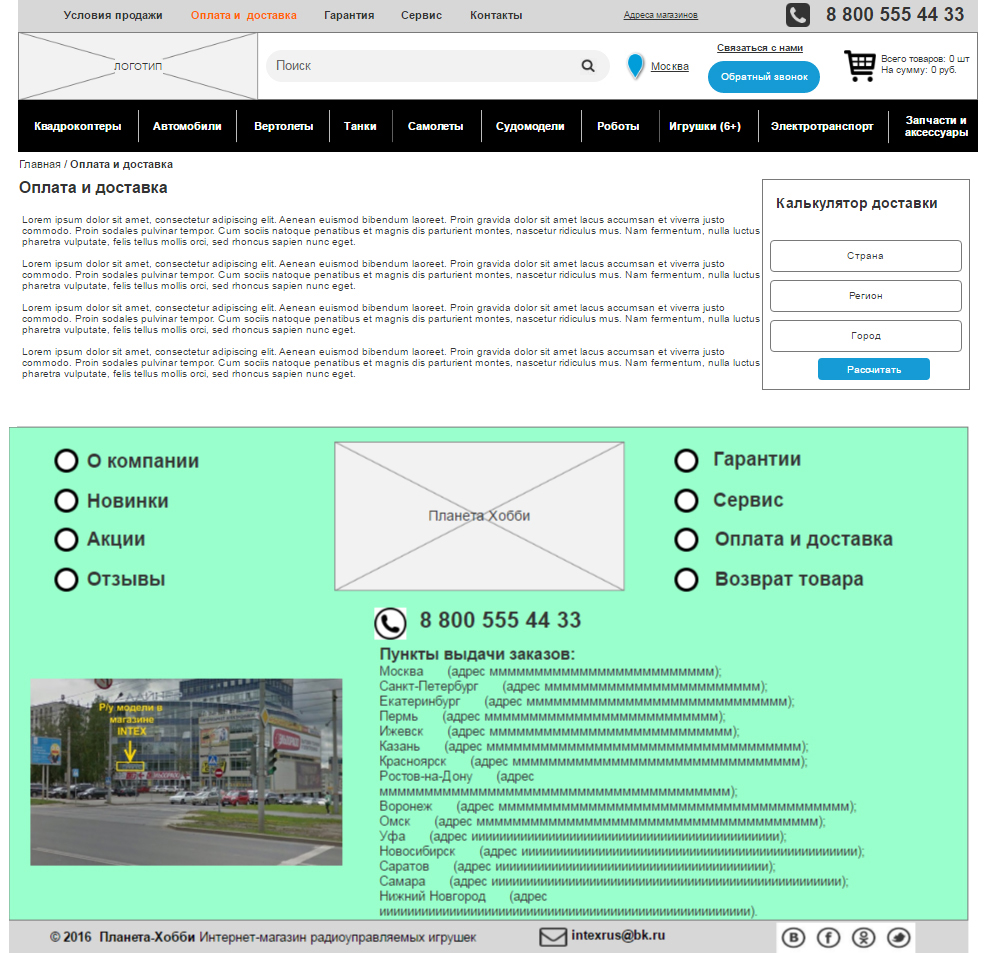
Task: Open the Автомобили category
Action: coord(187,126)
